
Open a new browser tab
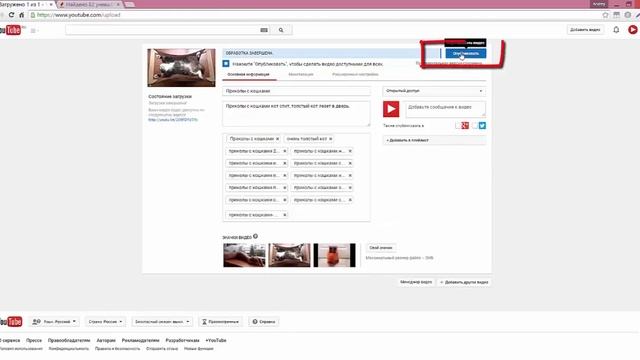pos(129,4)
